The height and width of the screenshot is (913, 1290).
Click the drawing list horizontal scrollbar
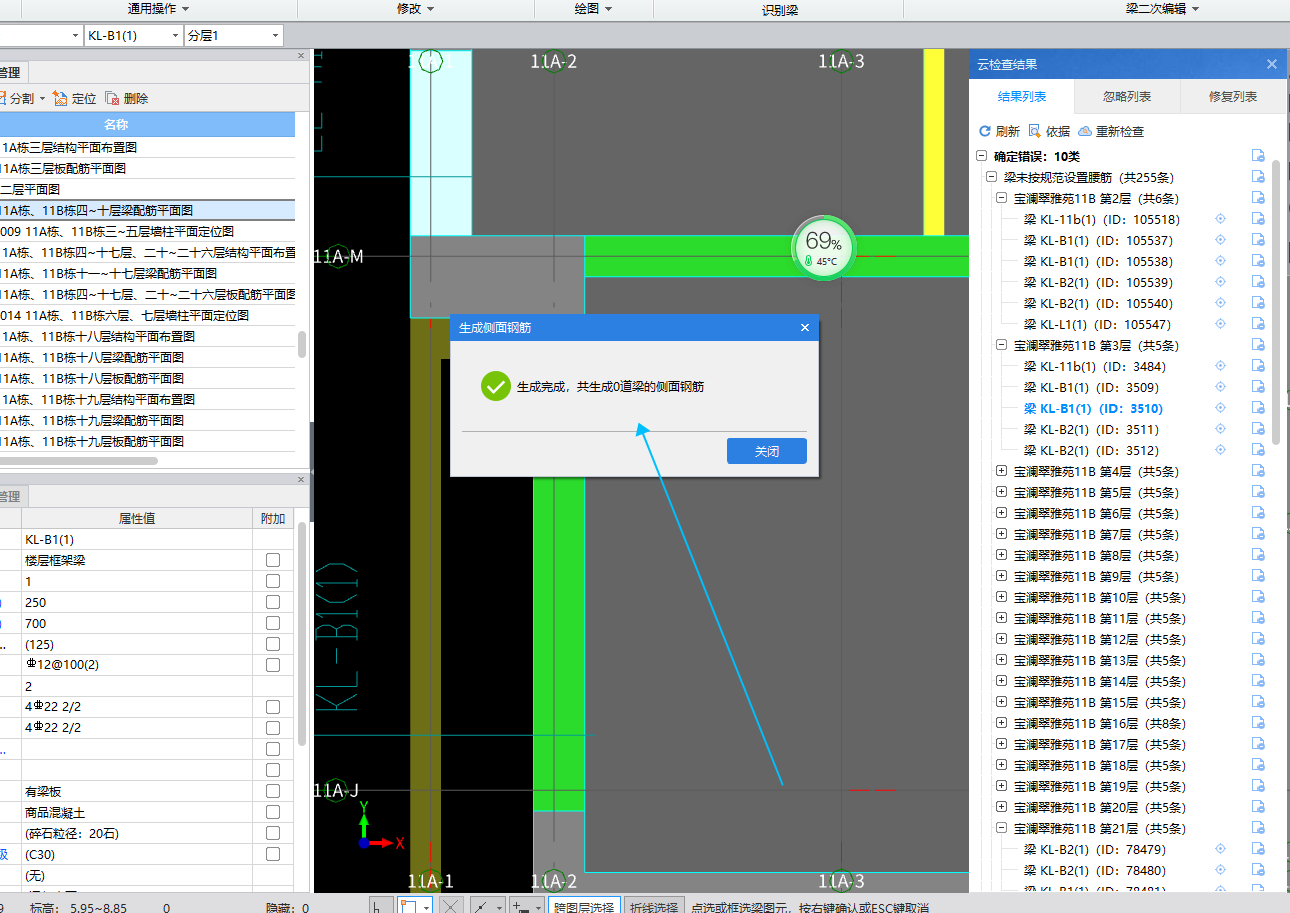pyautogui.click(x=78, y=461)
